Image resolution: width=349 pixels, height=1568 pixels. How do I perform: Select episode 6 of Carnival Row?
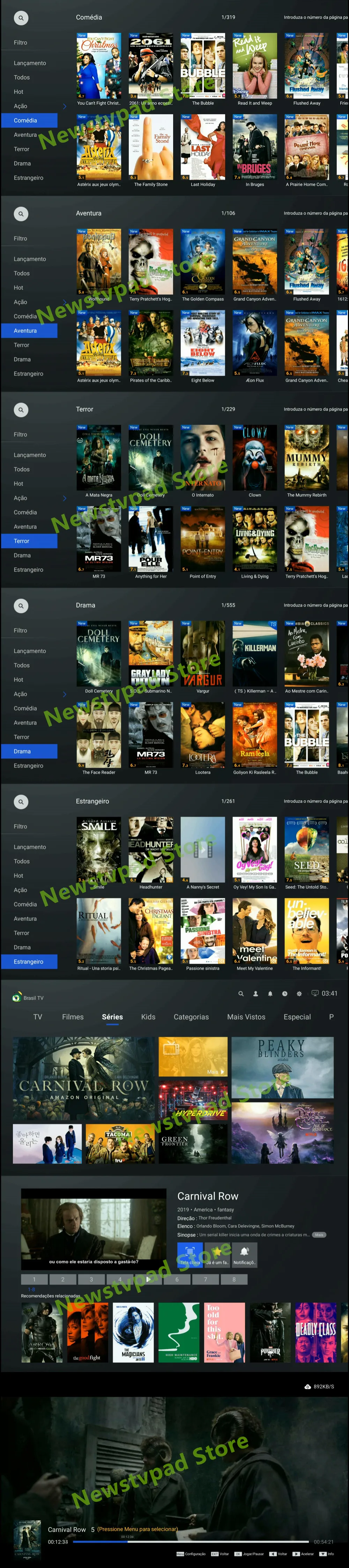[177, 1279]
